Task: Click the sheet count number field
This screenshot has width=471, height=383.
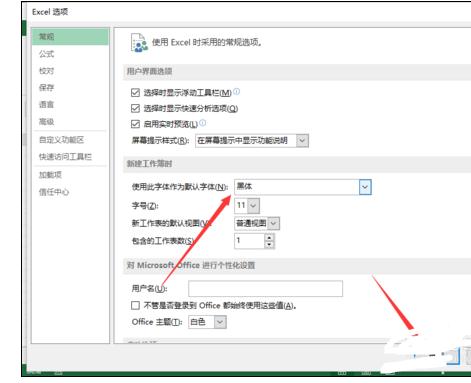Action: [x=250, y=241]
